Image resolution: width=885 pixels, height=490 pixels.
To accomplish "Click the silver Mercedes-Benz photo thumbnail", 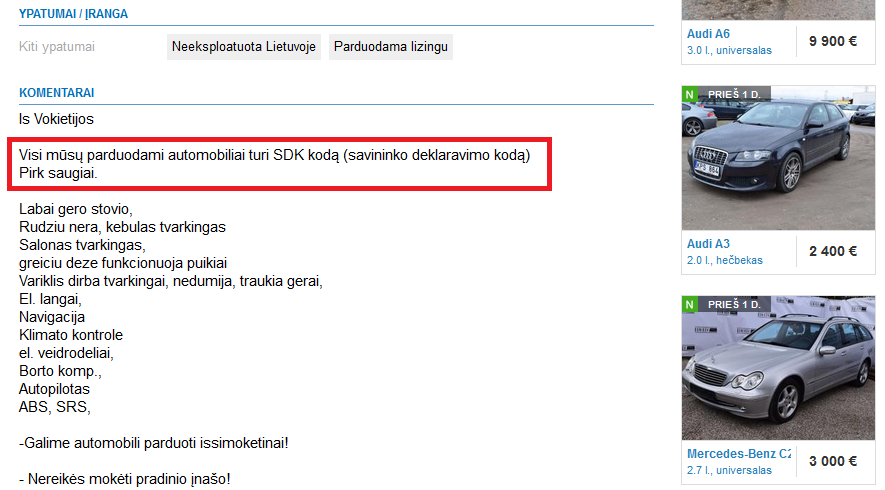I will point(778,368).
